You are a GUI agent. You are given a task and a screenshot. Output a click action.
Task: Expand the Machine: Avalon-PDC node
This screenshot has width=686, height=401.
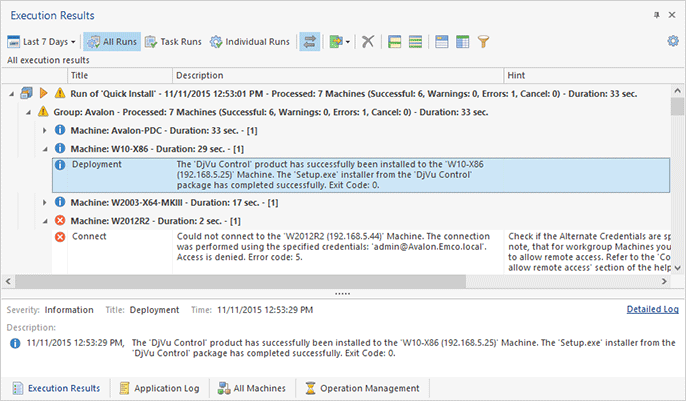(x=45, y=130)
